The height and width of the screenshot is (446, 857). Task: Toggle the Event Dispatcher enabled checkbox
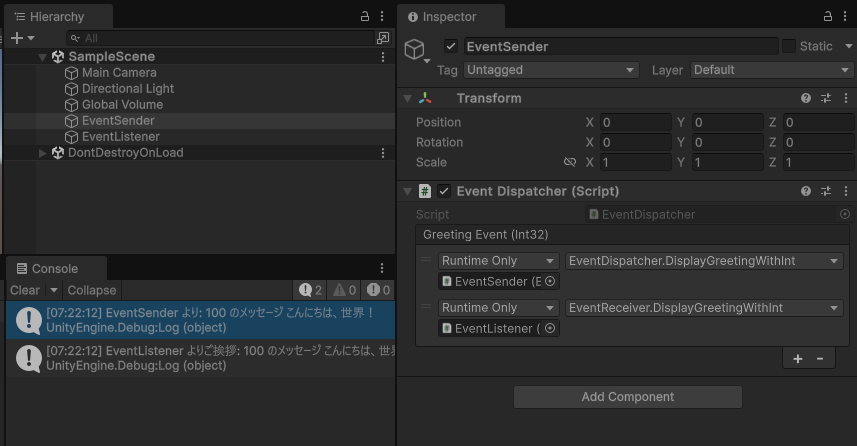(x=444, y=191)
